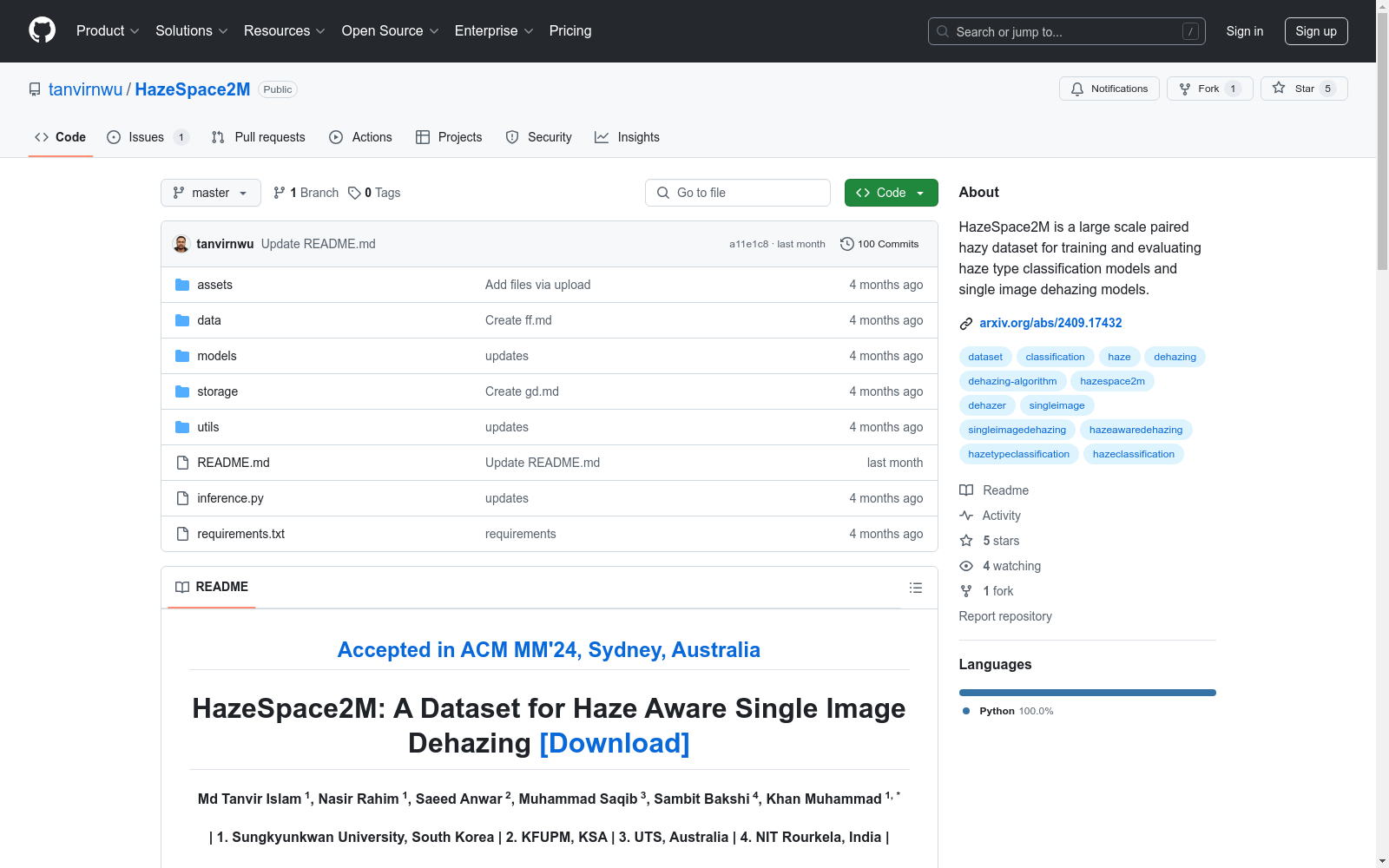Open the arxiv.org/abs/2409.17432 link
Screen dimensions: 1389x868
[x=1050, y=323]
